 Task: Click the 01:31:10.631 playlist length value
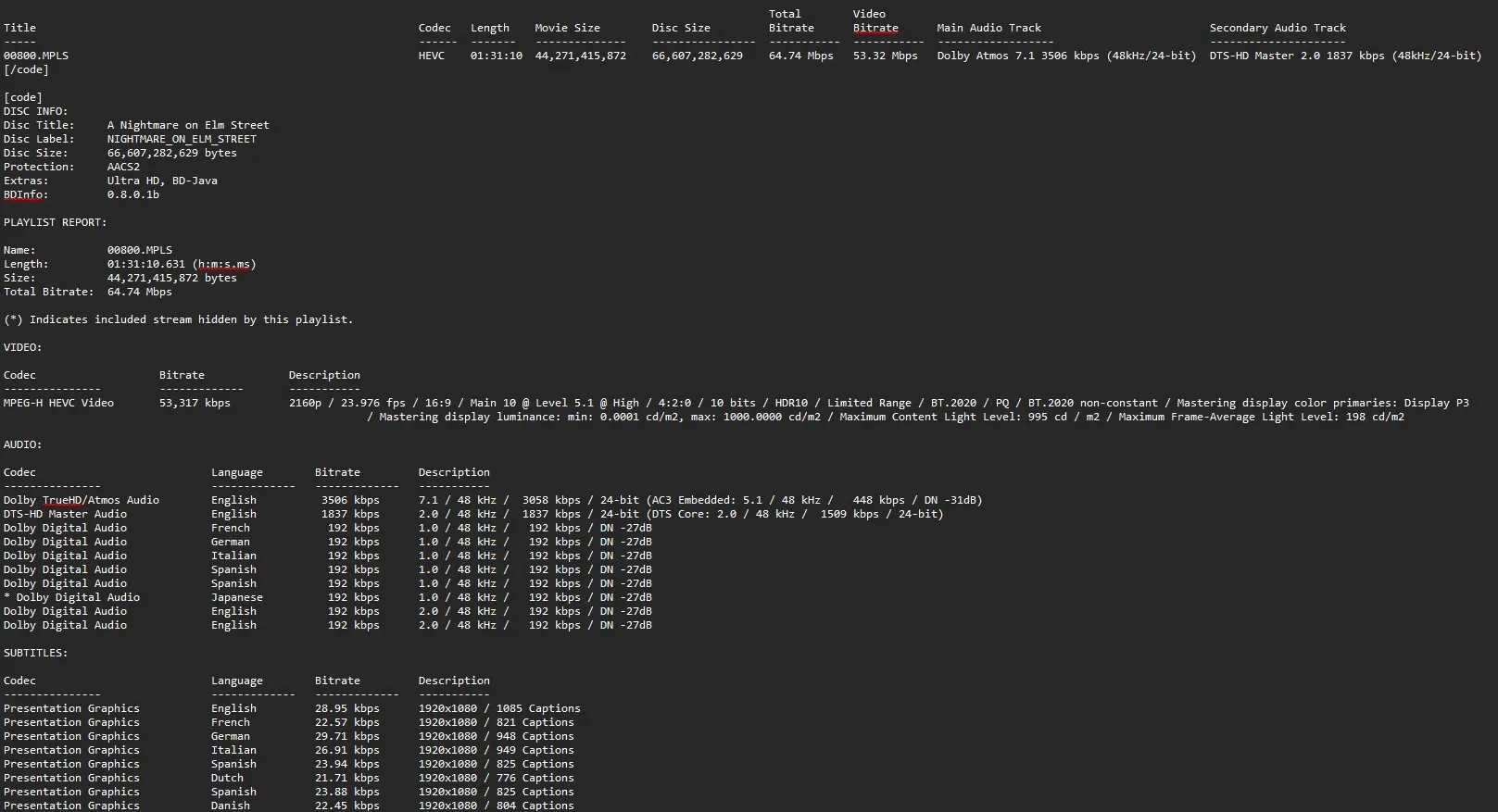click(146, 264)
